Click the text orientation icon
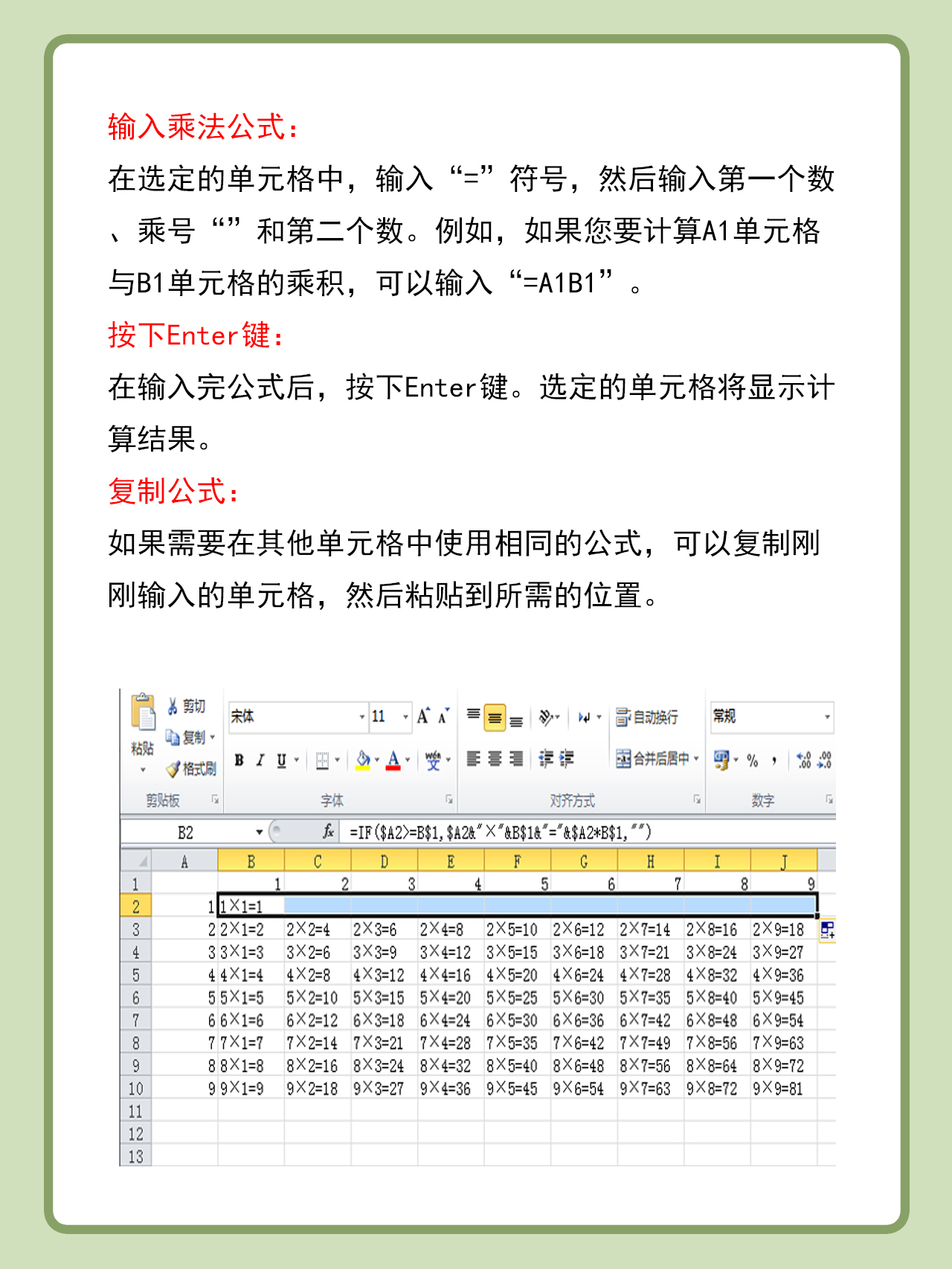952x1269 pixels. coord(547,717)
